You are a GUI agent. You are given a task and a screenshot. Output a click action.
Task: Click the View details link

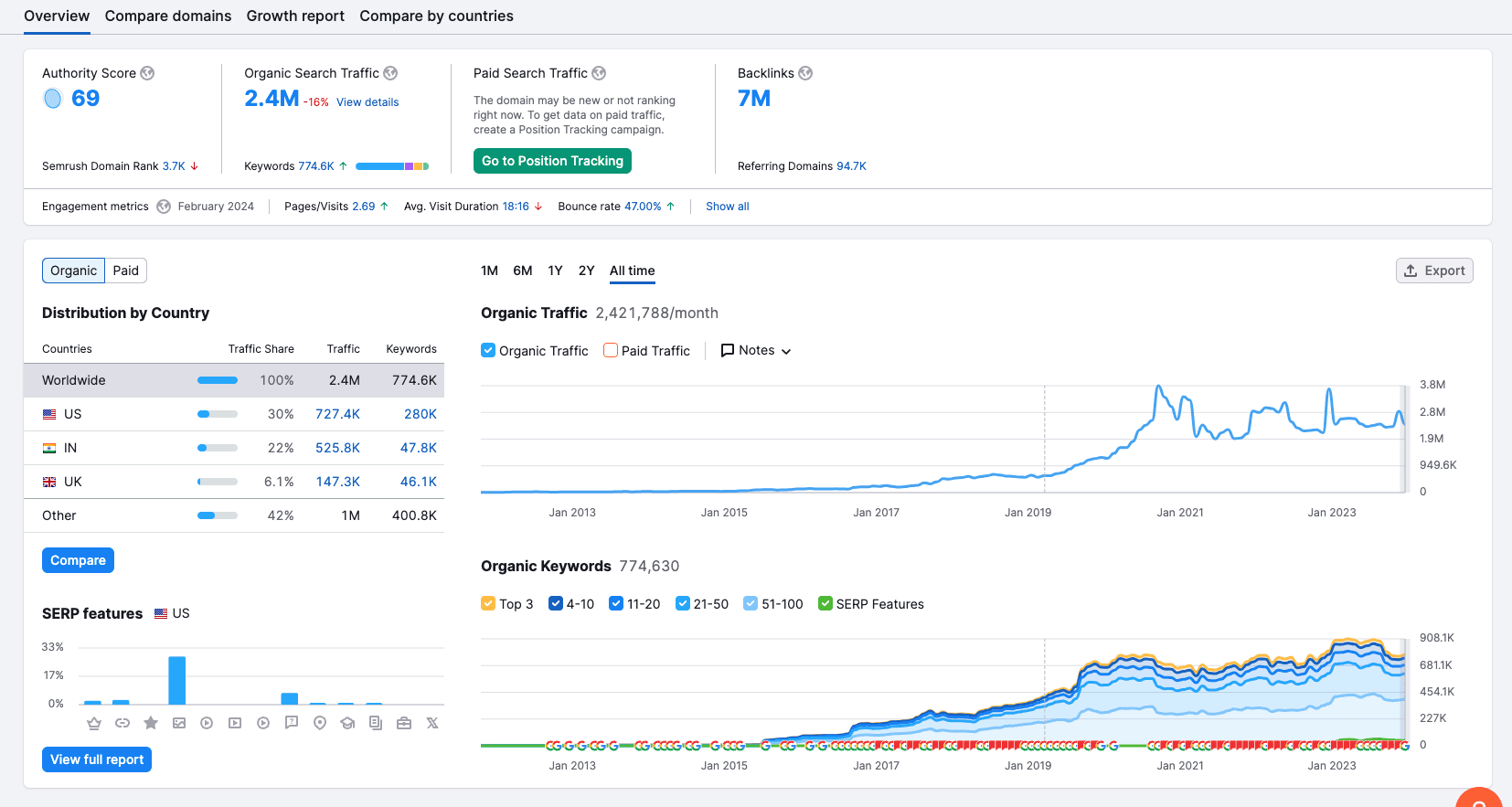pyautogui.click(x=367, y=102)
